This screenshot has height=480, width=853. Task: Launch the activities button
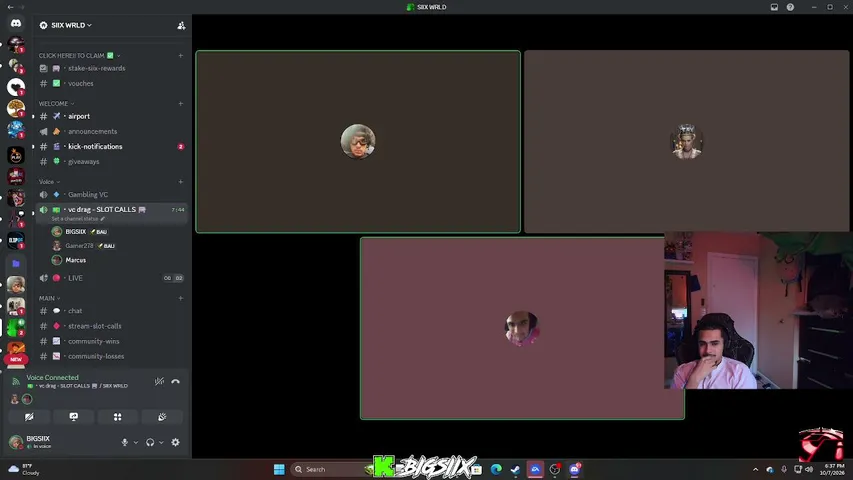118,417
